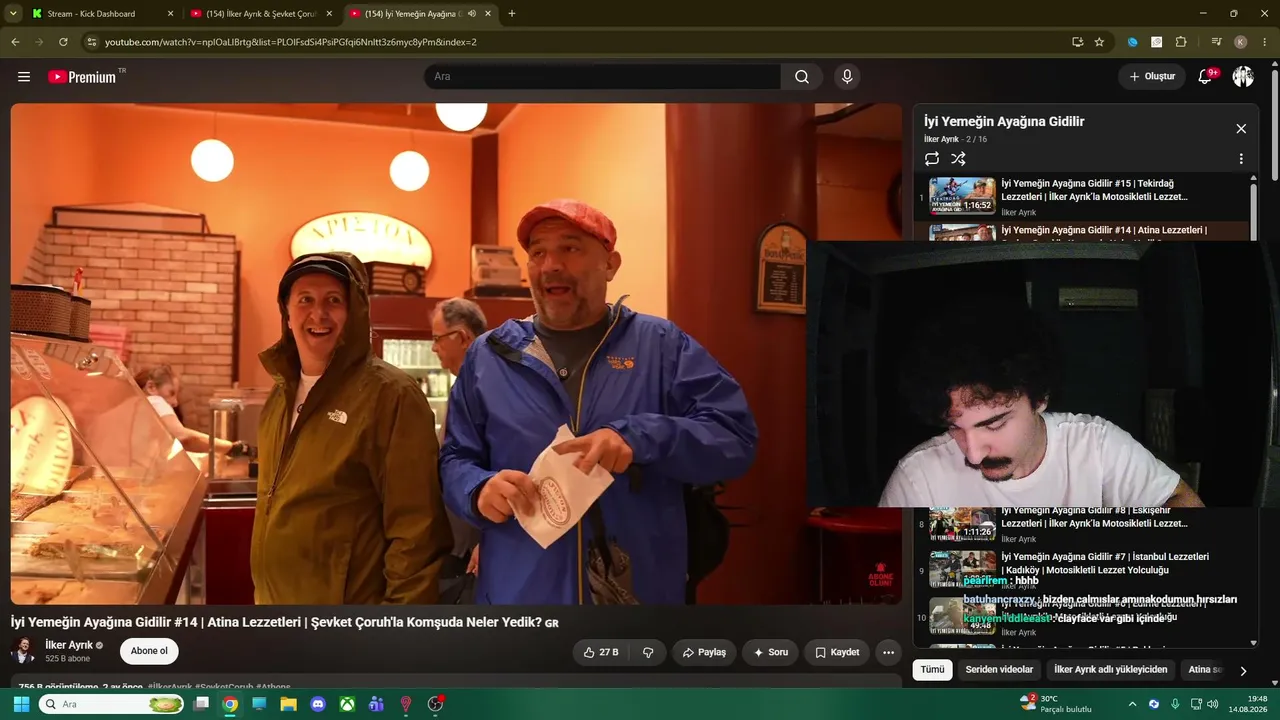Screen dimensions: 1280x720
Task: Open taskbar clock showing 19:48
Action: click(1249, 704)
